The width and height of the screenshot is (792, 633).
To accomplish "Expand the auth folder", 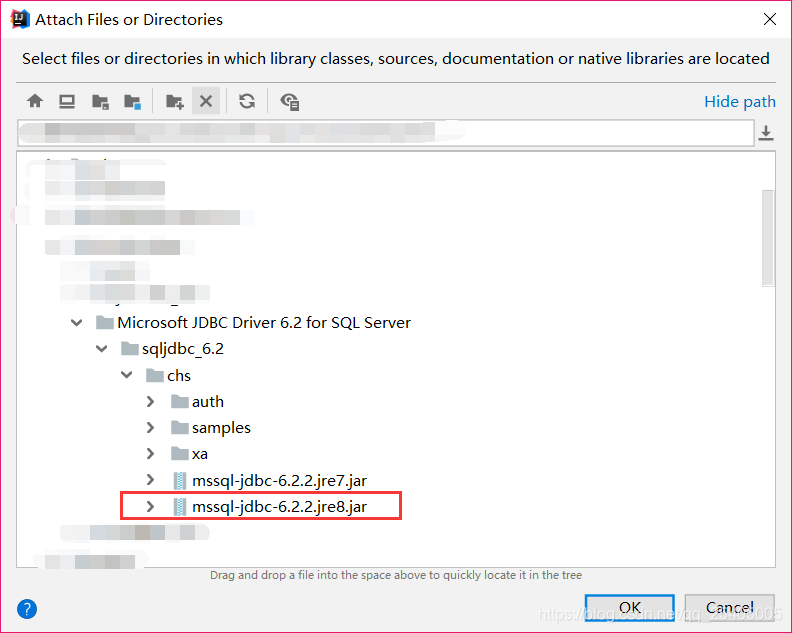I will (150, 402).
